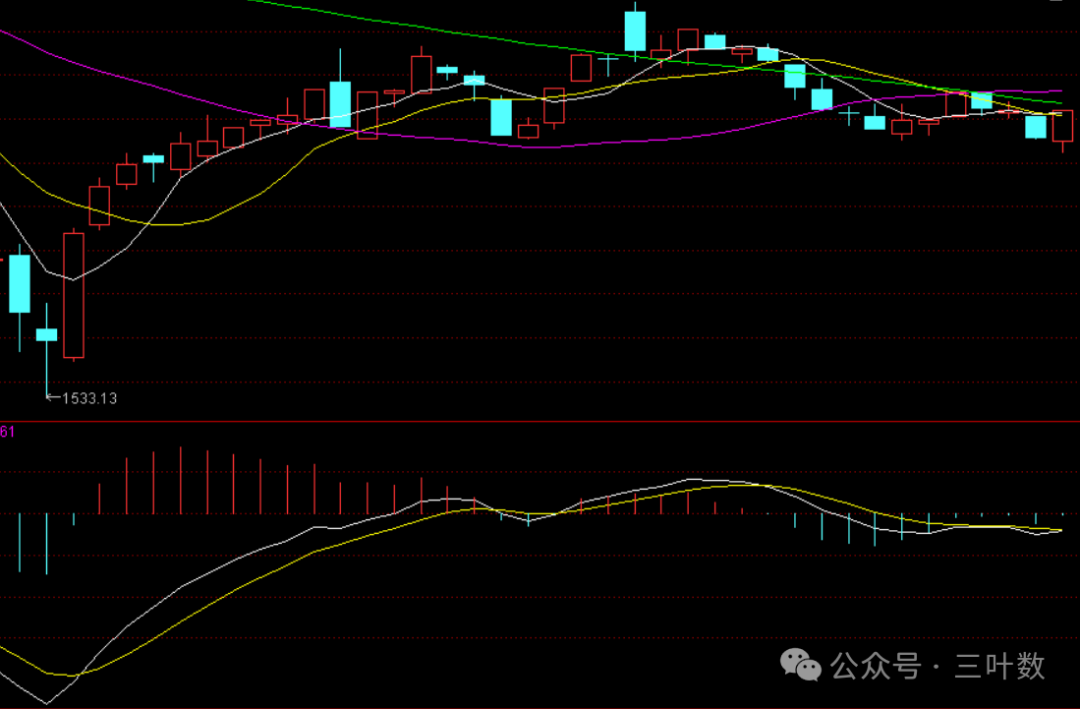
Task: Select the tallest hollow red candlestick
Action: (74, 295)
